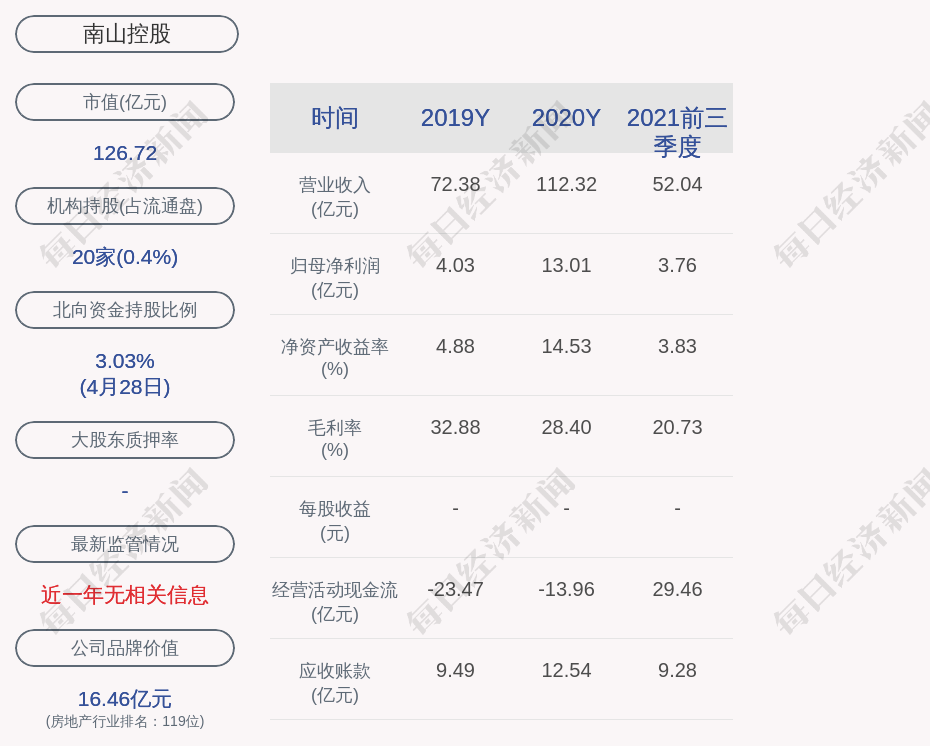Select the 最新监管情况 pill
930x746 pixels.
pos(125,544)
